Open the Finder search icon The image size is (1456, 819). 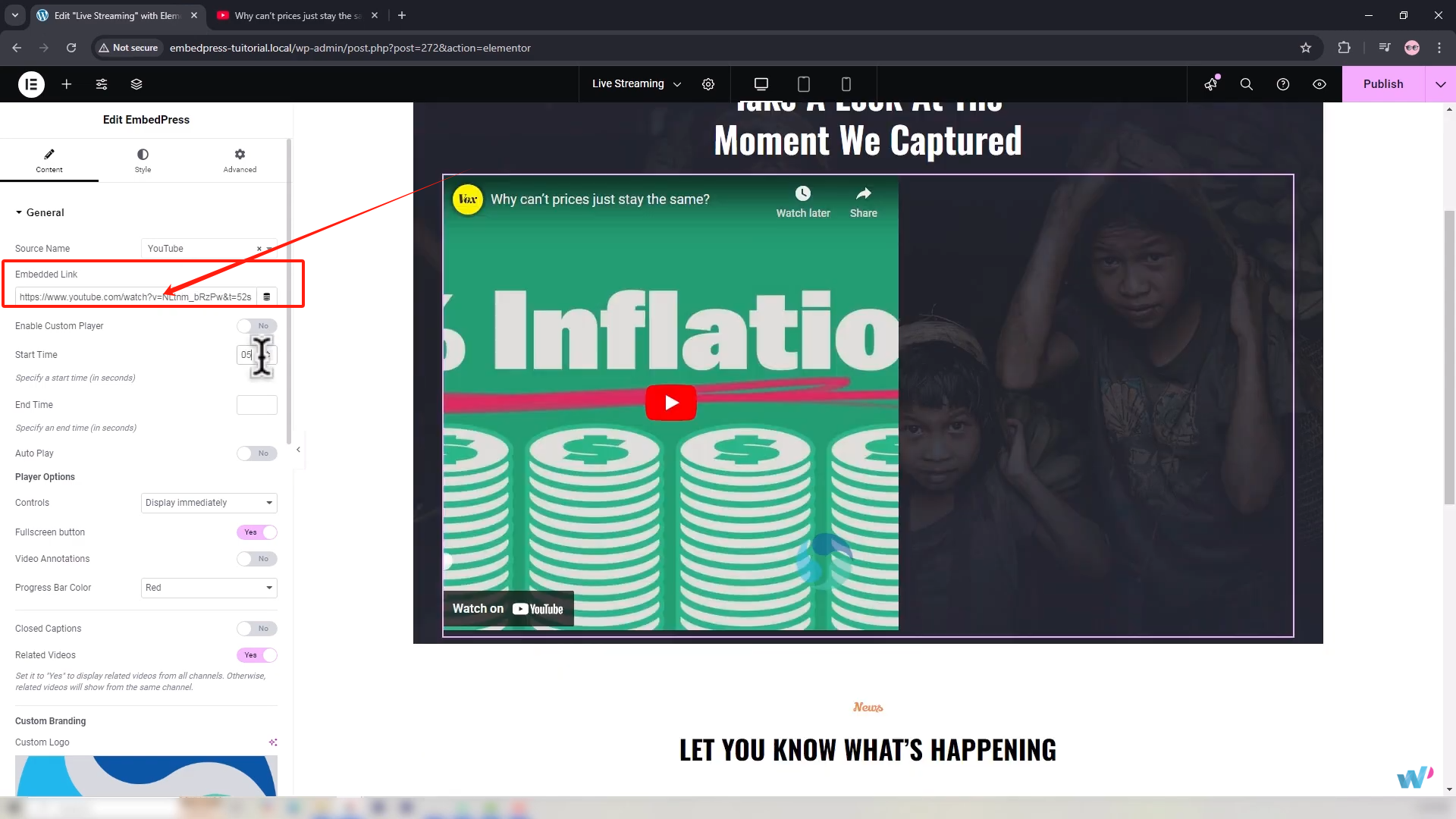(x=1246, y=84)
